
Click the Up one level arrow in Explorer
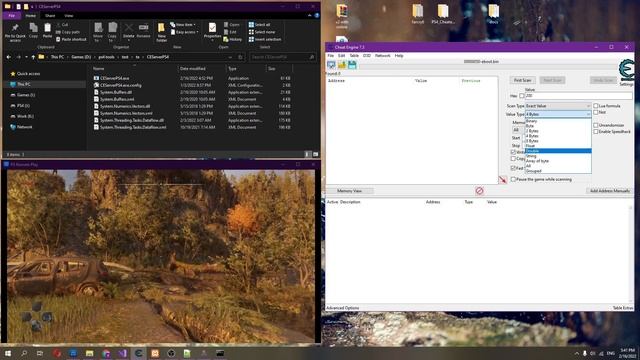33,57
